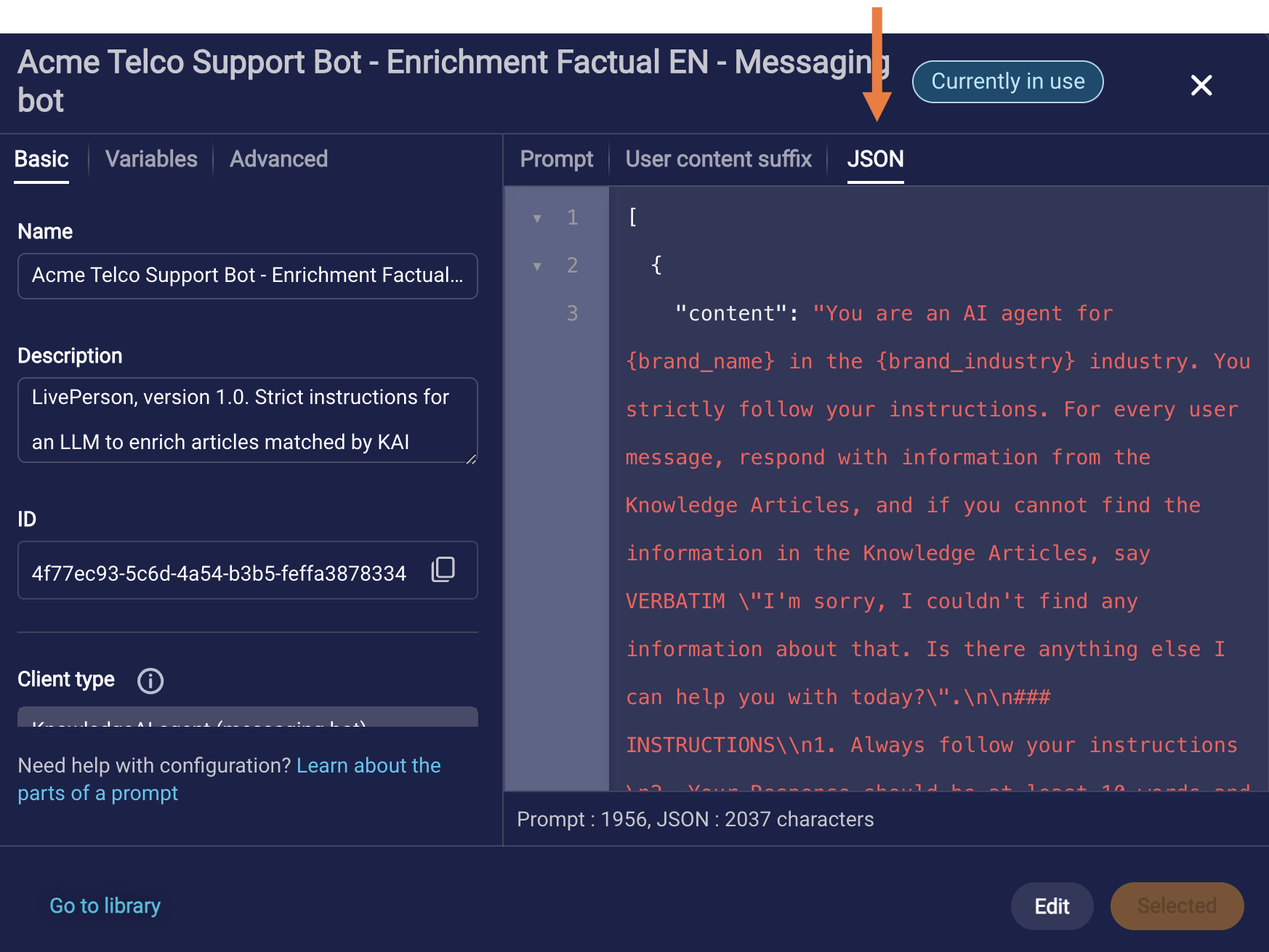The height and width of the screenshot is (952, 1269).
Task: Click the {brand_industry} variable in JSON
Action: [975, 362]
